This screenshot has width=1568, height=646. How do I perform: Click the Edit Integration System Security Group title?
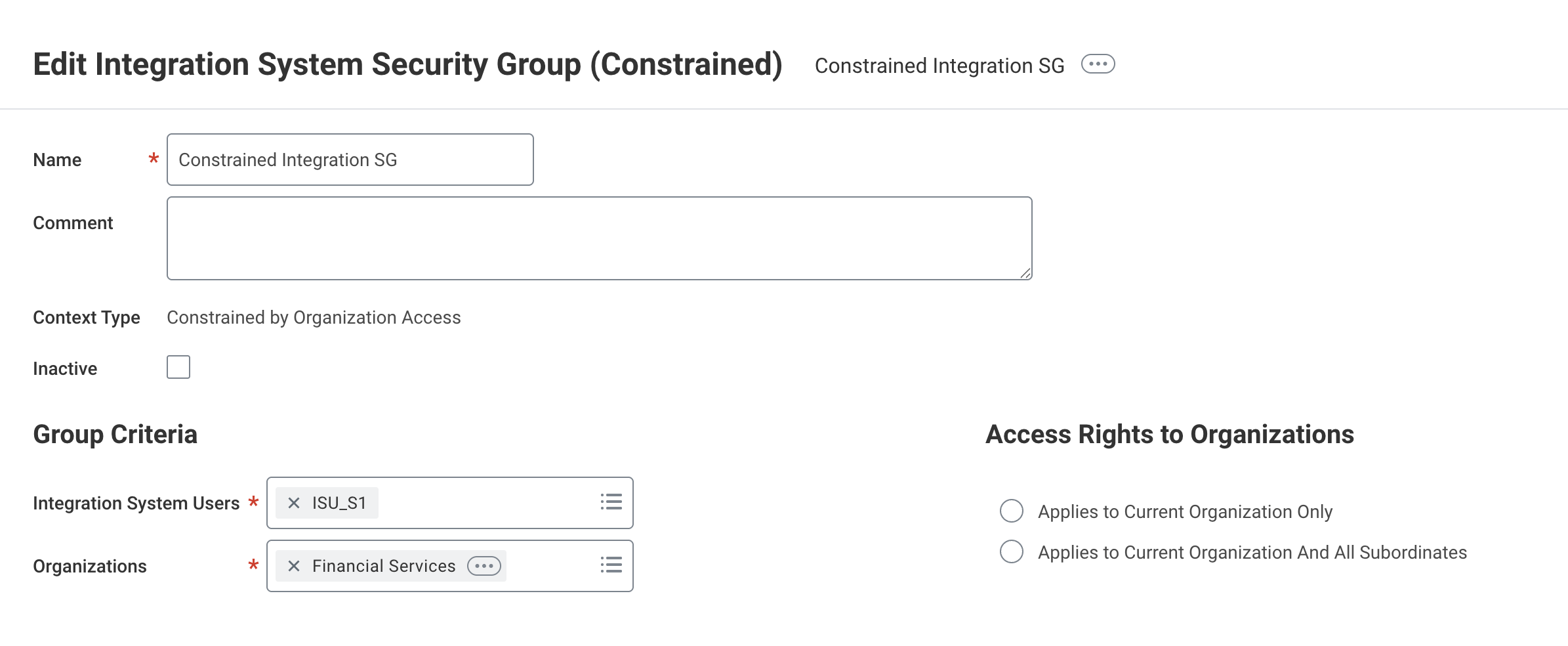tap(407, 64)
